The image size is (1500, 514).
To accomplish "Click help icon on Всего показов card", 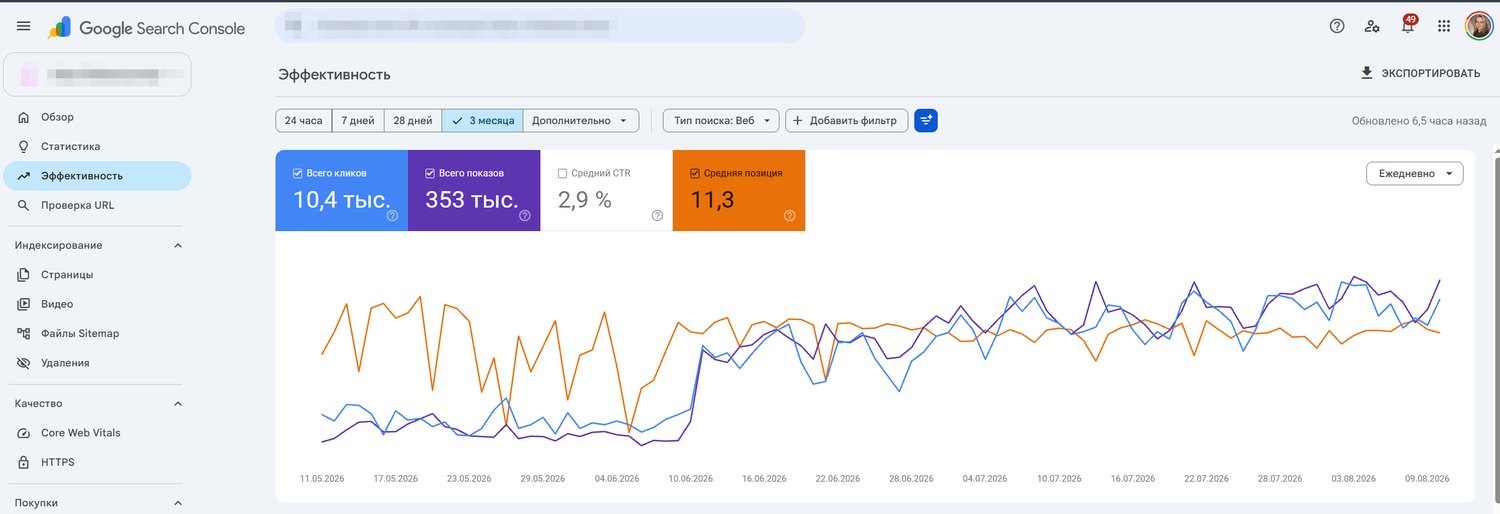I will 524,215.
